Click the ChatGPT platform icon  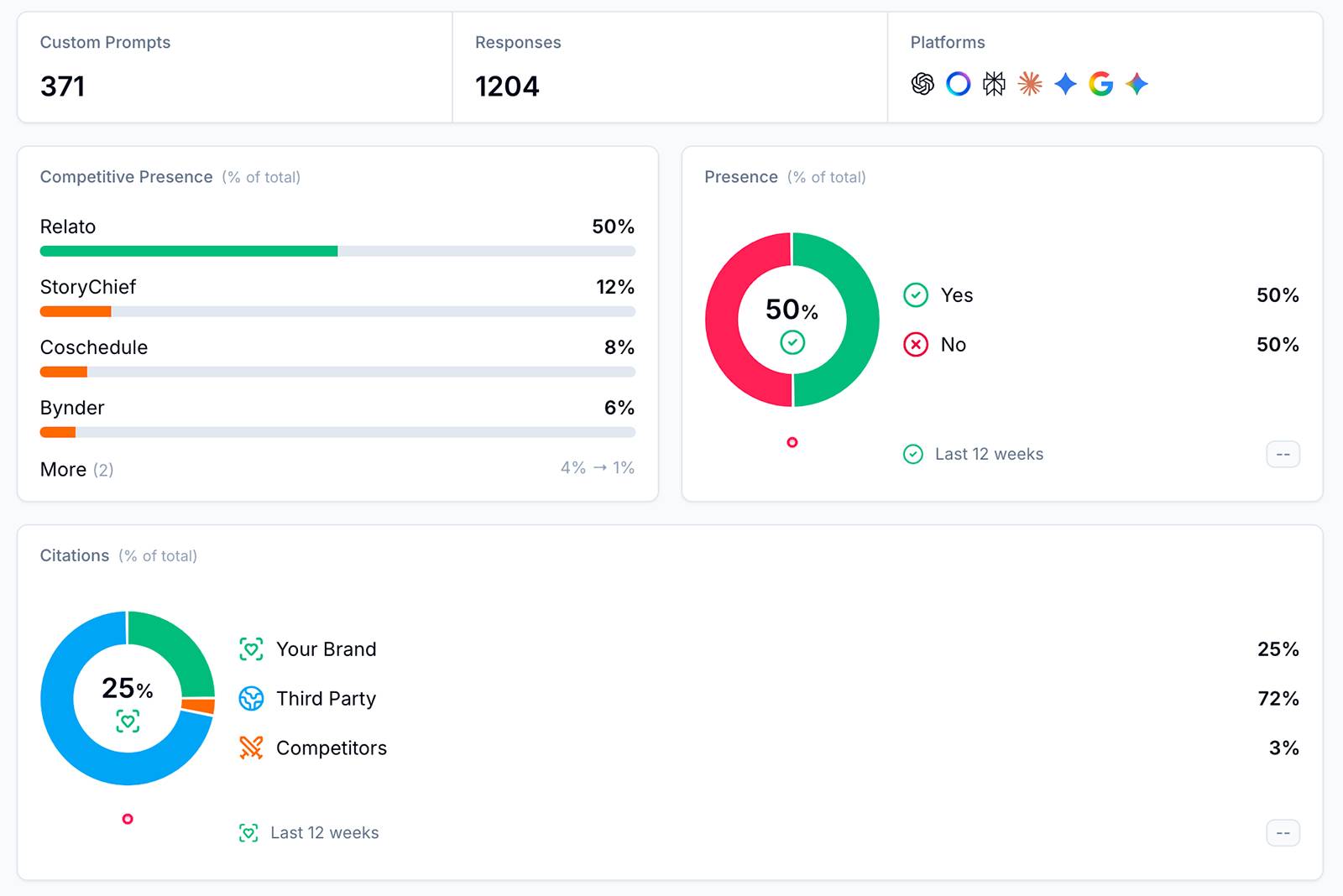click(922, 84)
